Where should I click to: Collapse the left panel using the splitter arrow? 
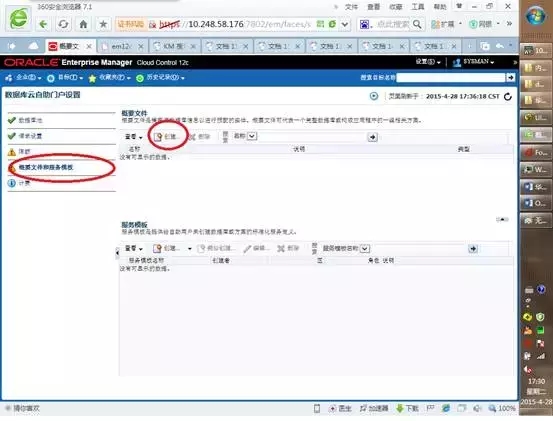[x=117, y=252]
